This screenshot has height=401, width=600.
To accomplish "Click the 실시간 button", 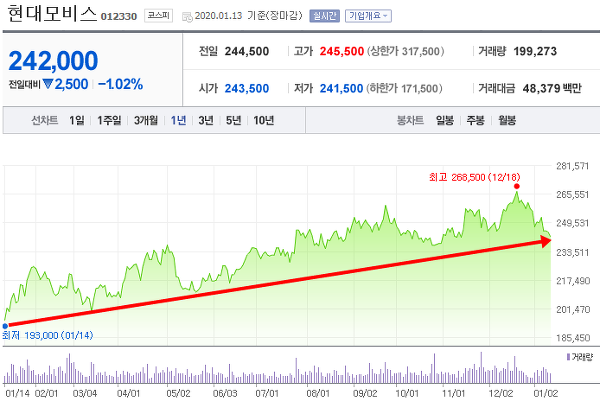I will 324,16.
